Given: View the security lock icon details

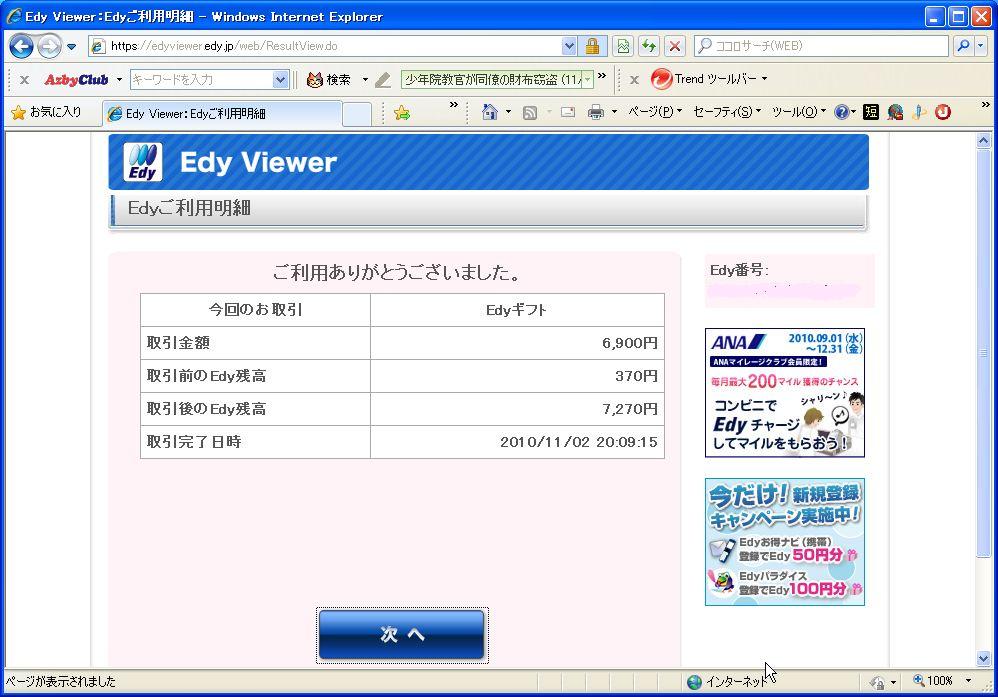Looking at the screenshot, I should point(593,46).
